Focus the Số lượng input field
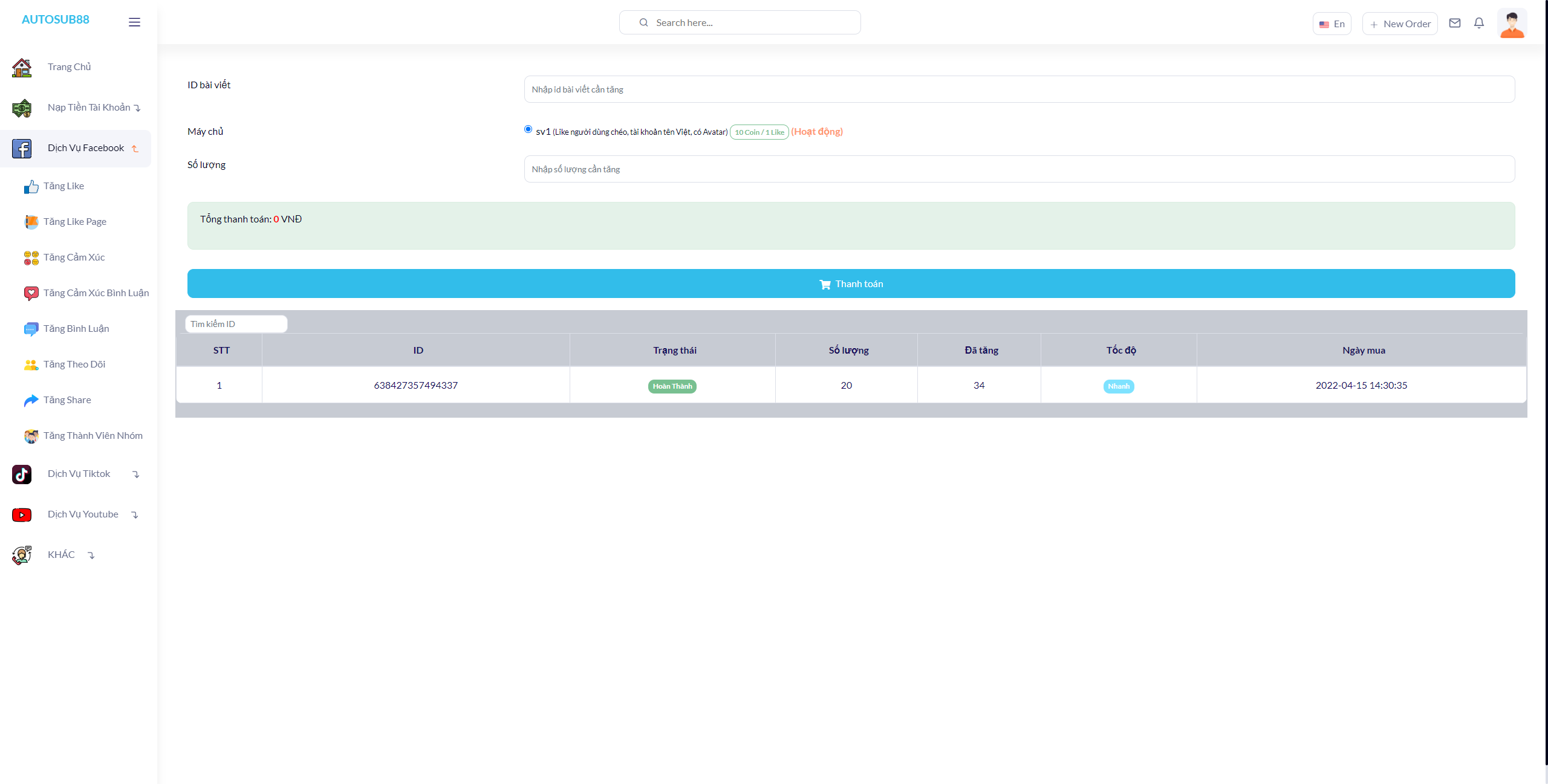The height and width of the screenshot is (784, 1548). pos(1019,169)
